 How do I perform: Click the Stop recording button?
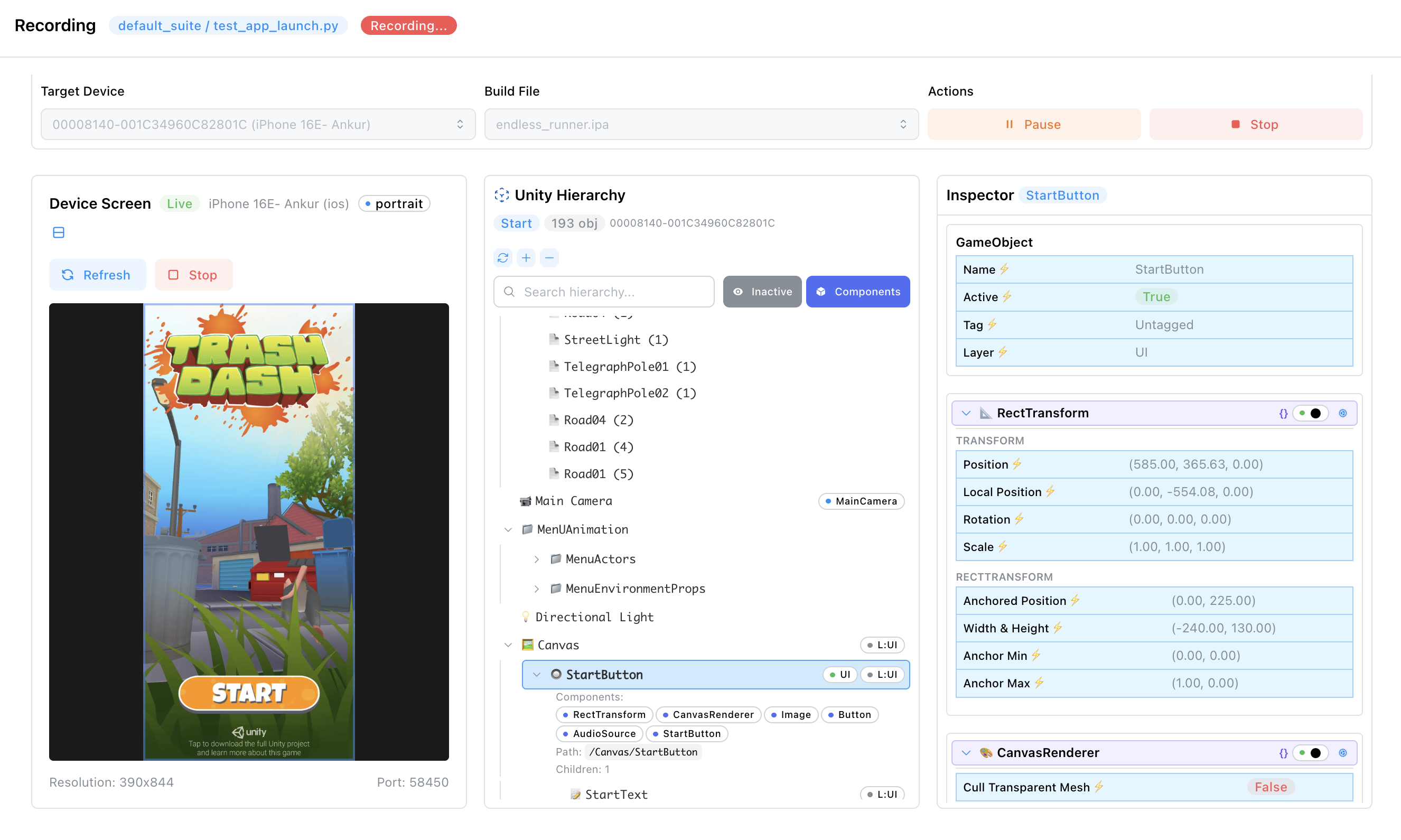tap(1256, 124)
